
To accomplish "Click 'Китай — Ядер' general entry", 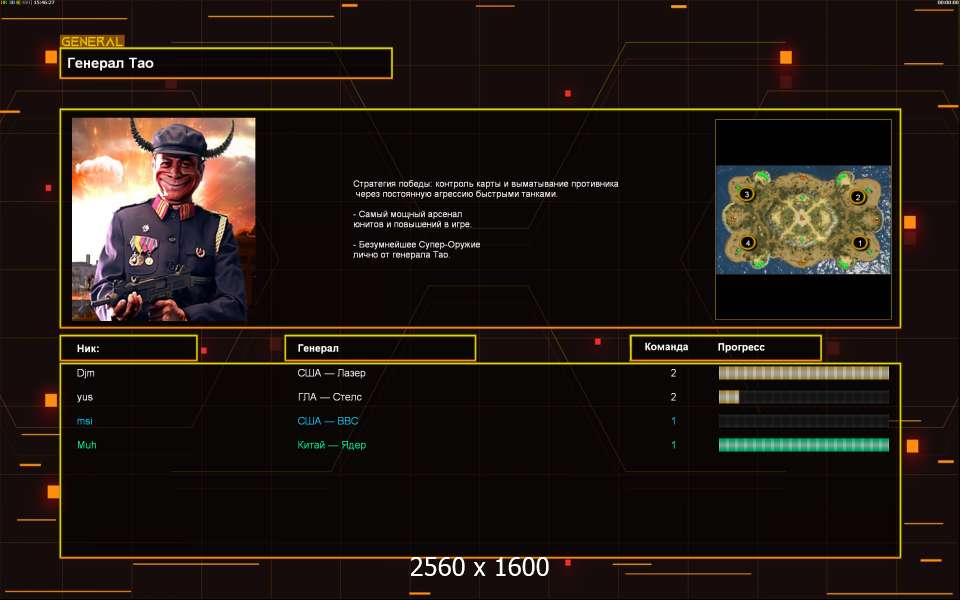I will click(331, 445).
